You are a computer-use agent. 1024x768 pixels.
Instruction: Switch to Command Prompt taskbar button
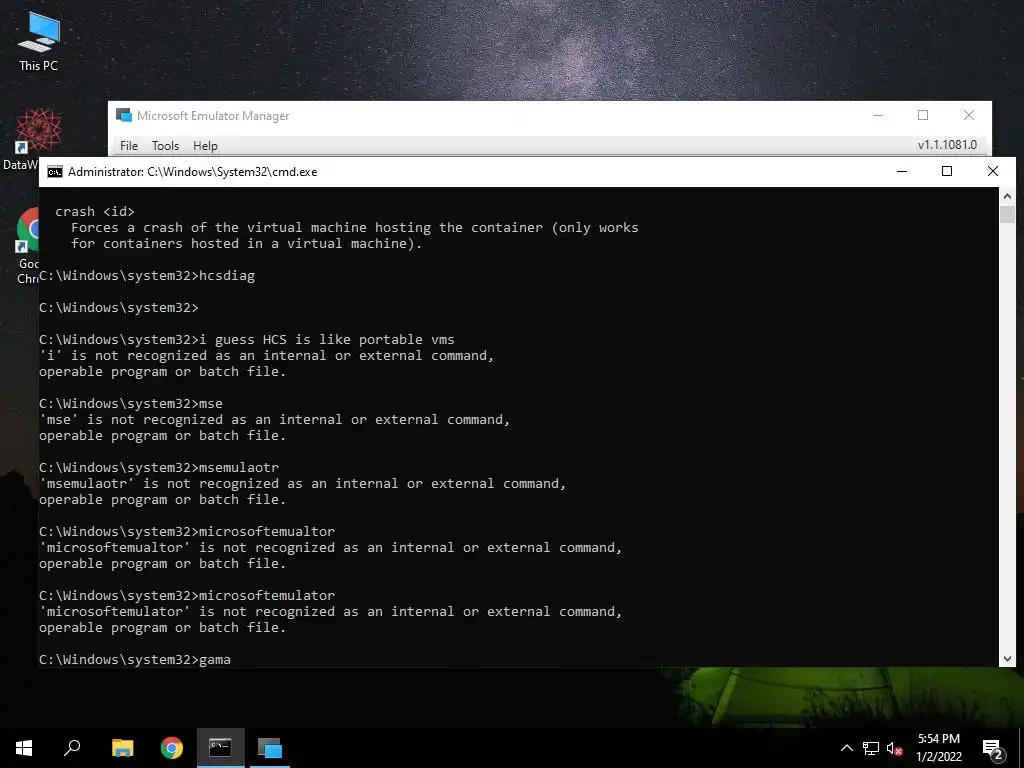pyautogui.click(x=220, y=748)
